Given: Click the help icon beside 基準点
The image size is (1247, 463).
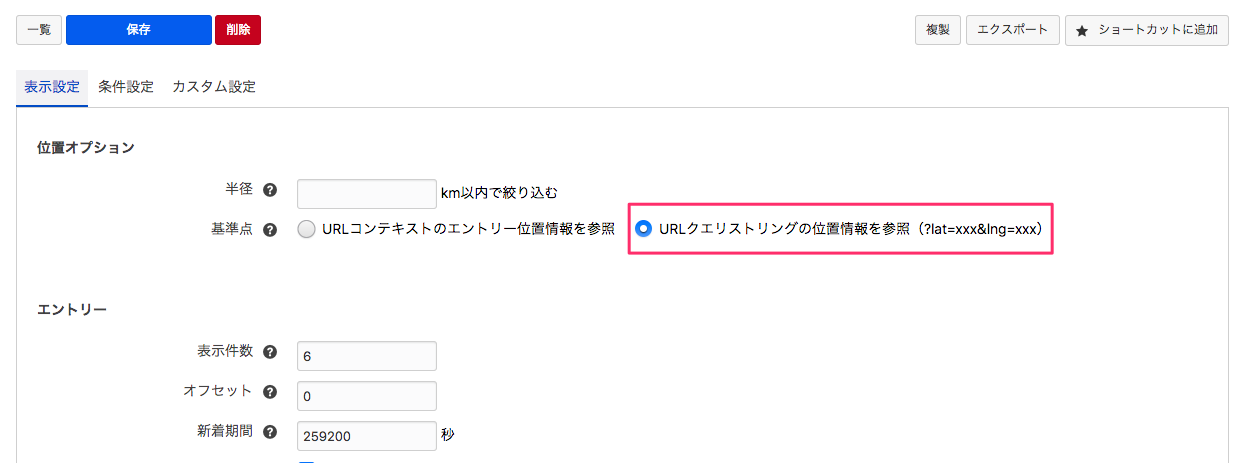Looking at the screenshot, I should coord(269,229).
